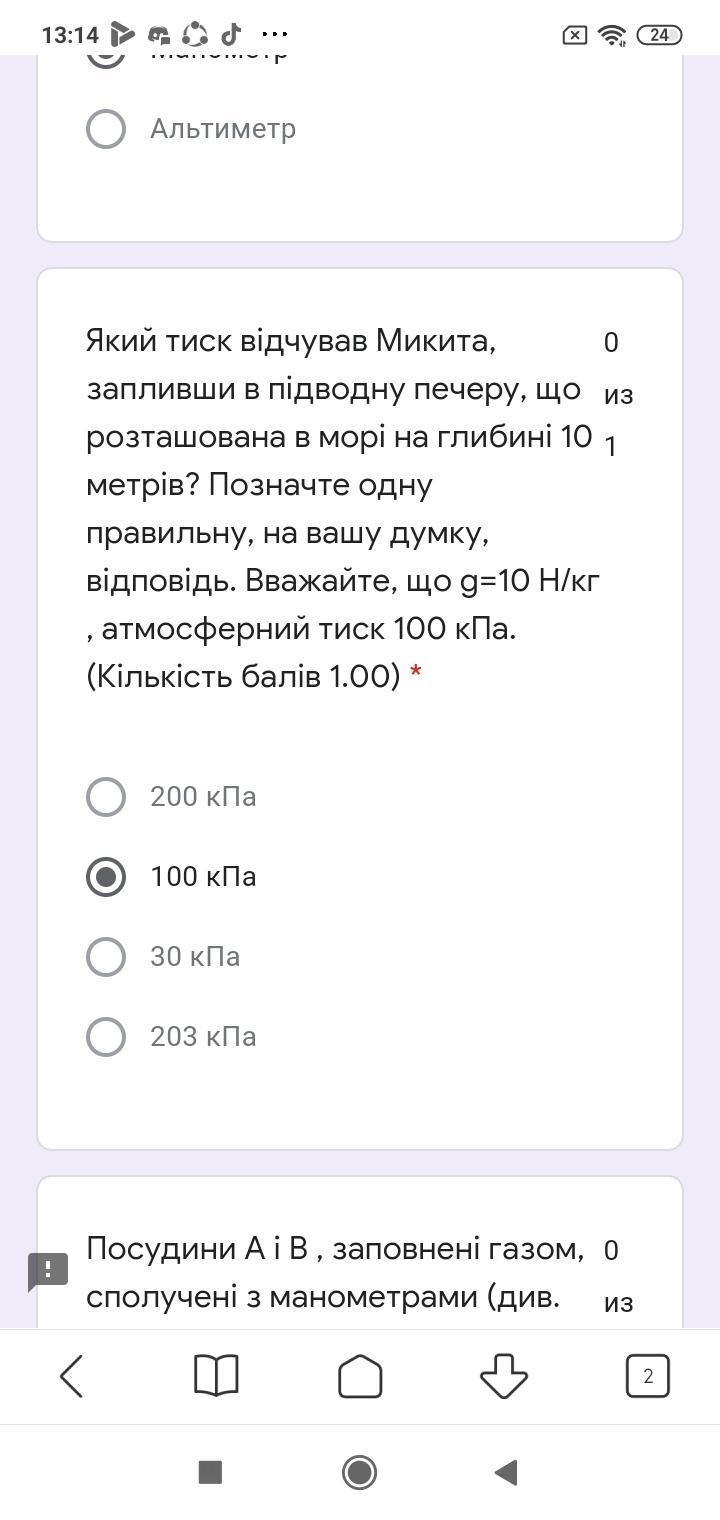
Task: Open the three-dots notification overflow
Action: (273, 34)
